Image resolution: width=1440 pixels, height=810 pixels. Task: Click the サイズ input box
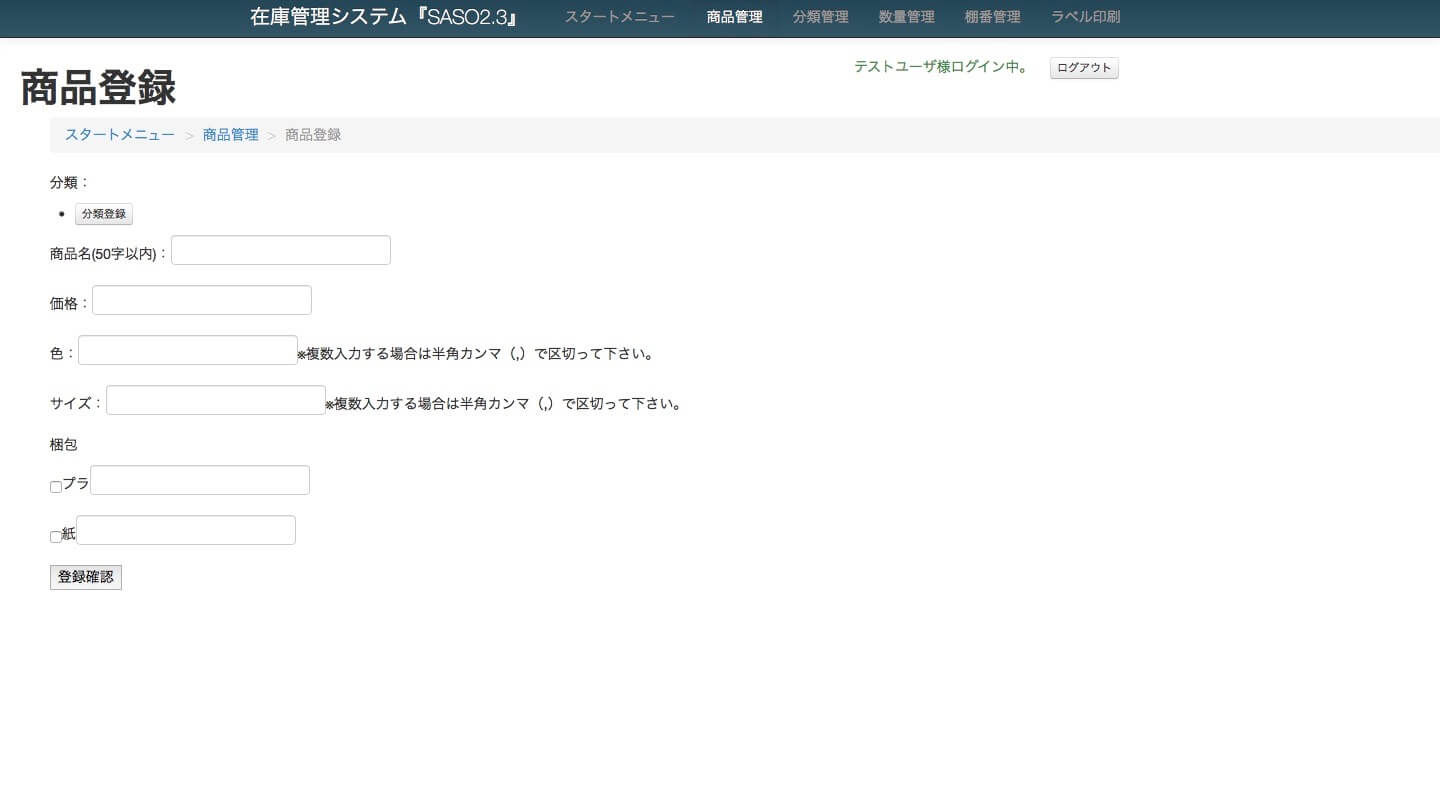pyautogui.click(x=216, y=400)
